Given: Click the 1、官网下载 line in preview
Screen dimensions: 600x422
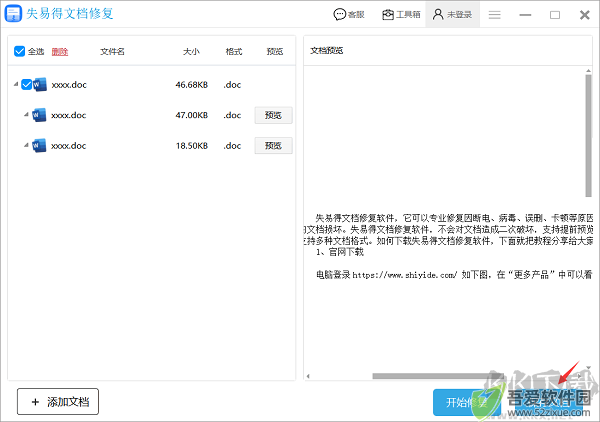Looking at the screenshot, I should tap(340, 252).
